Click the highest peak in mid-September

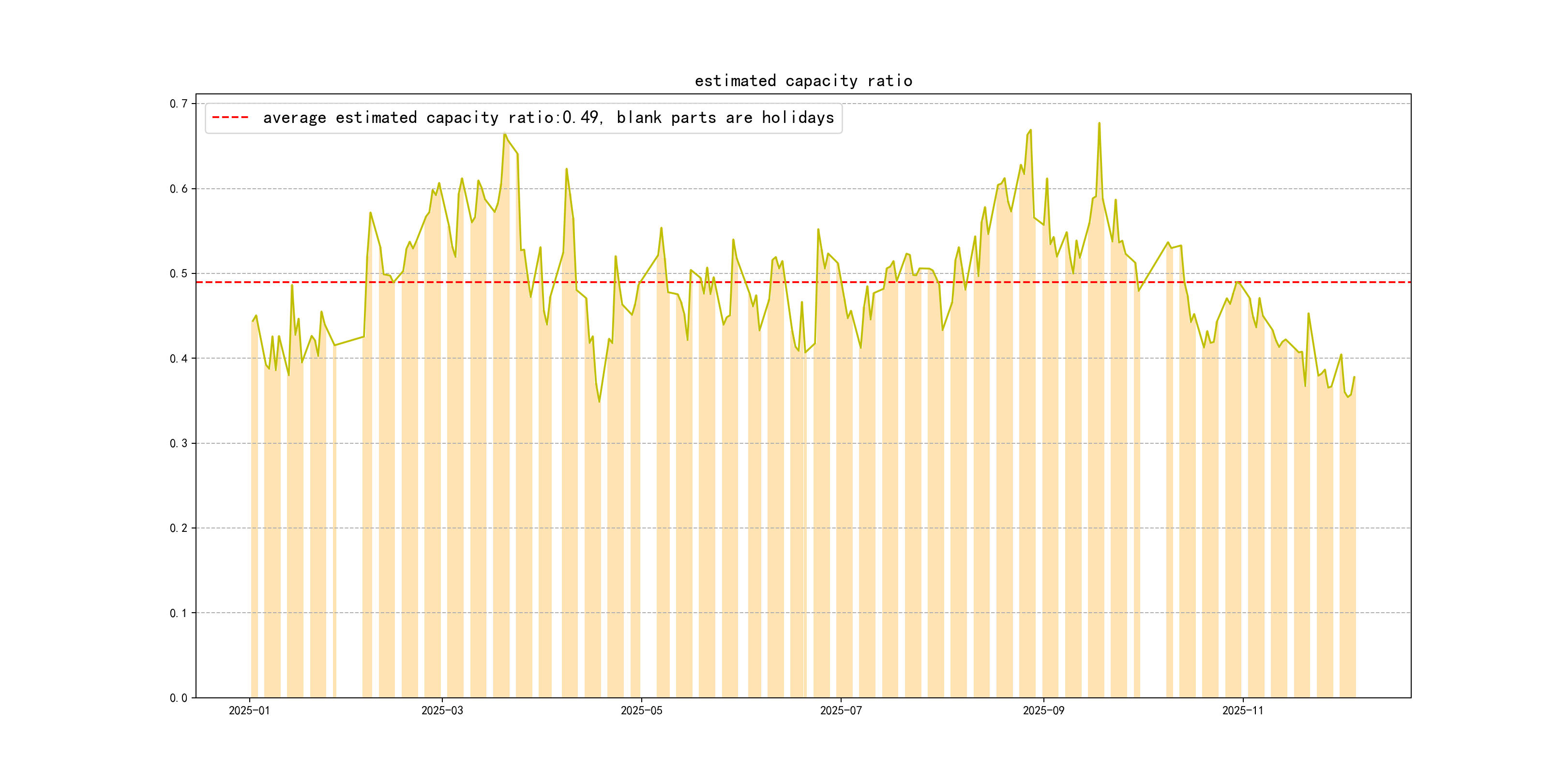[1099, 123]
